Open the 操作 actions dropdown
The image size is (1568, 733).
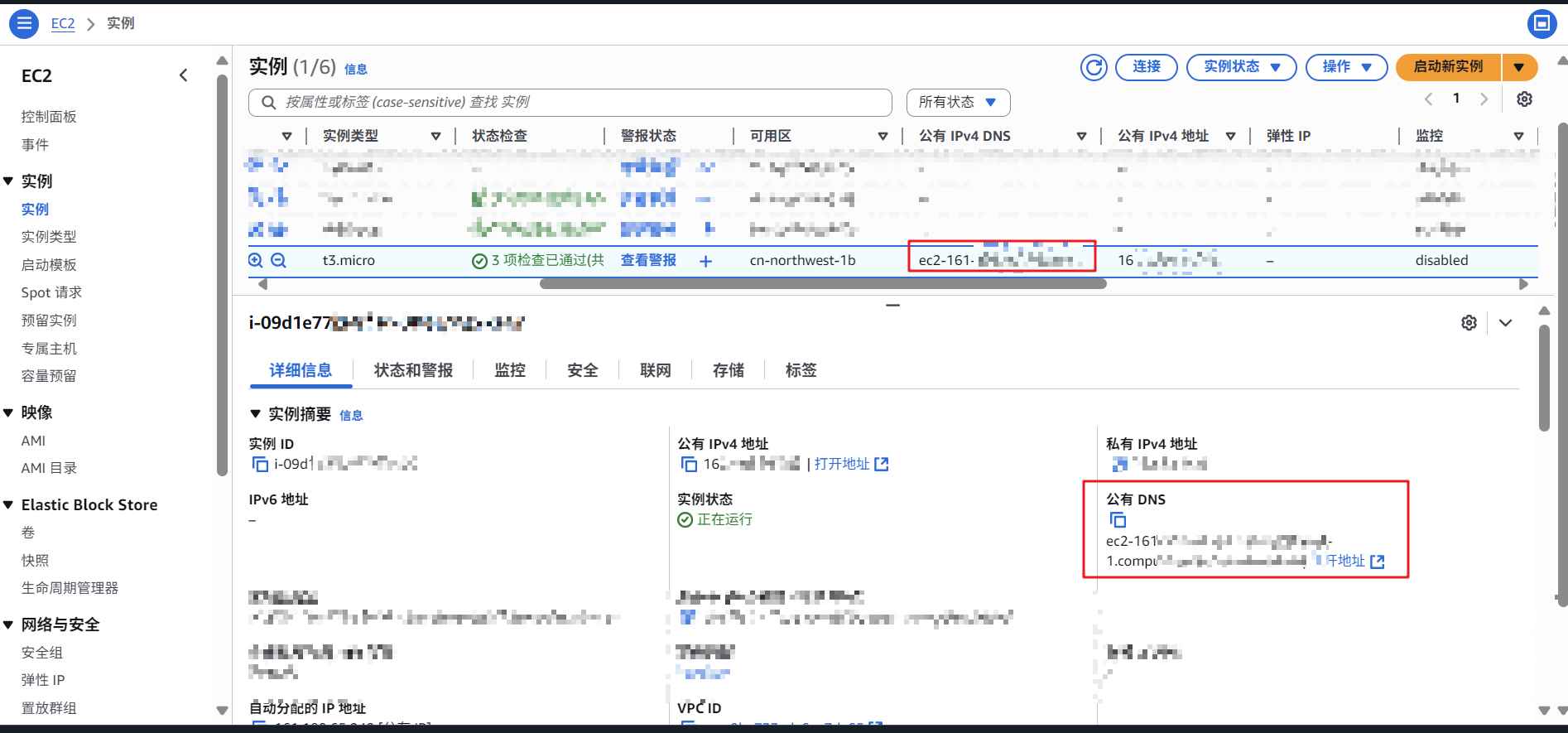(1346, 67)
